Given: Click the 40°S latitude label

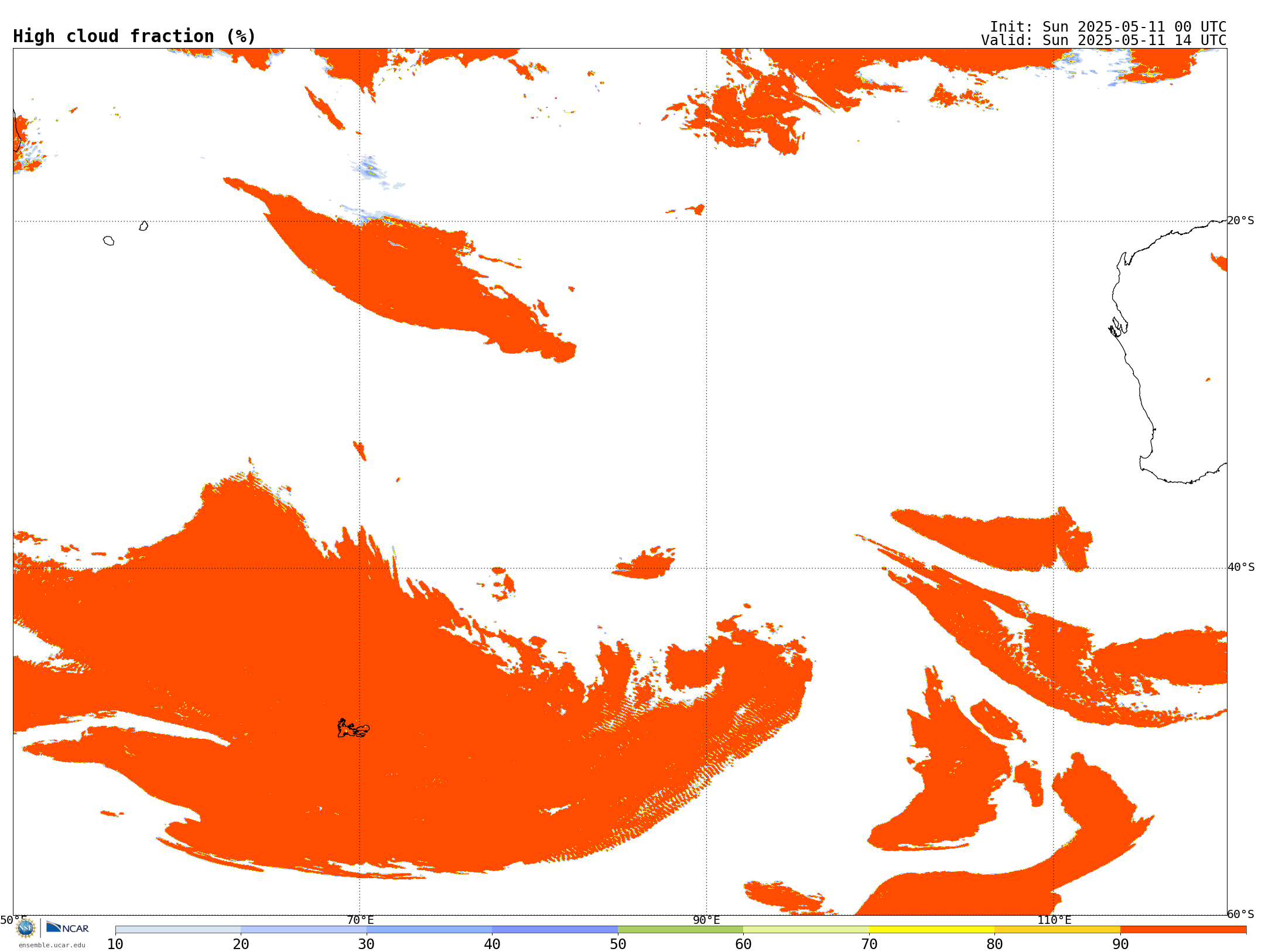Looking at the screenshot, I should tap(1241, 567).
